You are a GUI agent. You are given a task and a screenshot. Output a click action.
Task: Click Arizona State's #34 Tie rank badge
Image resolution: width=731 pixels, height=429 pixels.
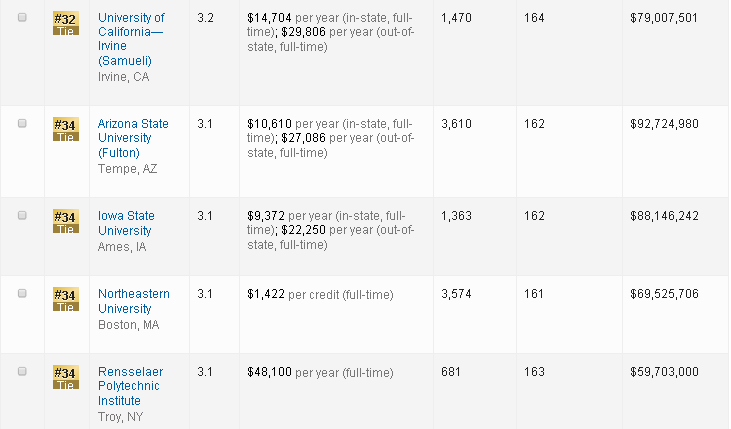65,128
